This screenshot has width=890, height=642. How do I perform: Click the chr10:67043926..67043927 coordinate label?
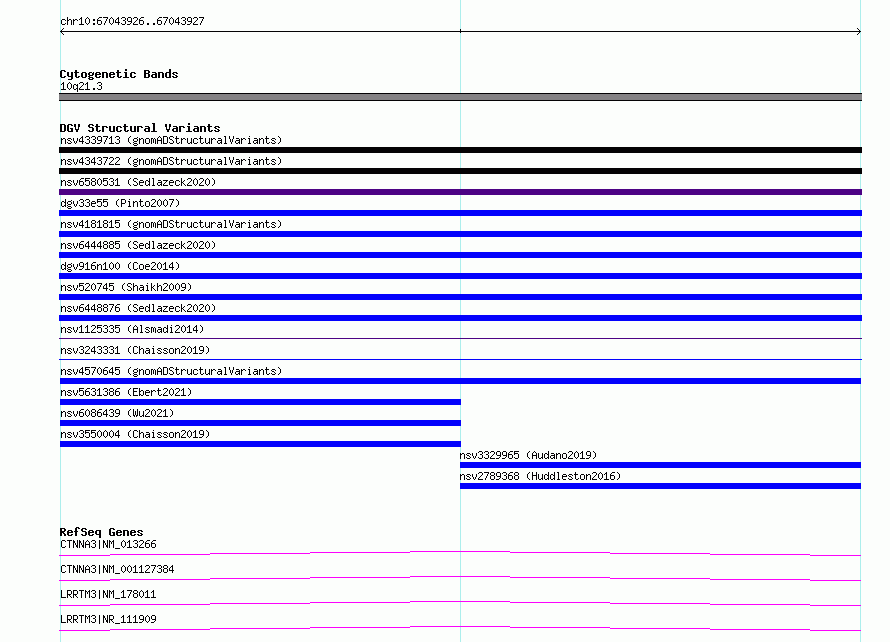pos(132,21)
